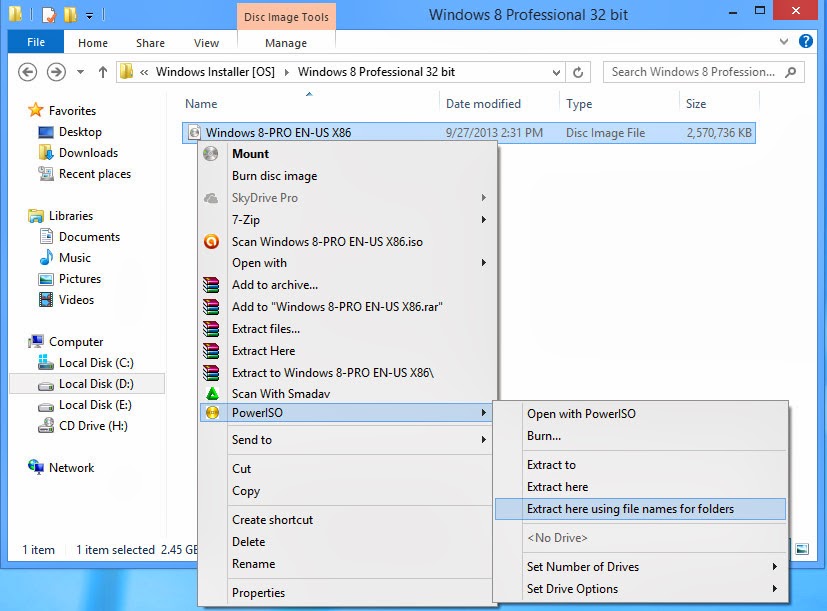This screenshot has height=611, width=827.
Task: Click the Music note icon under Libraries
Action: tap(46, 257)
